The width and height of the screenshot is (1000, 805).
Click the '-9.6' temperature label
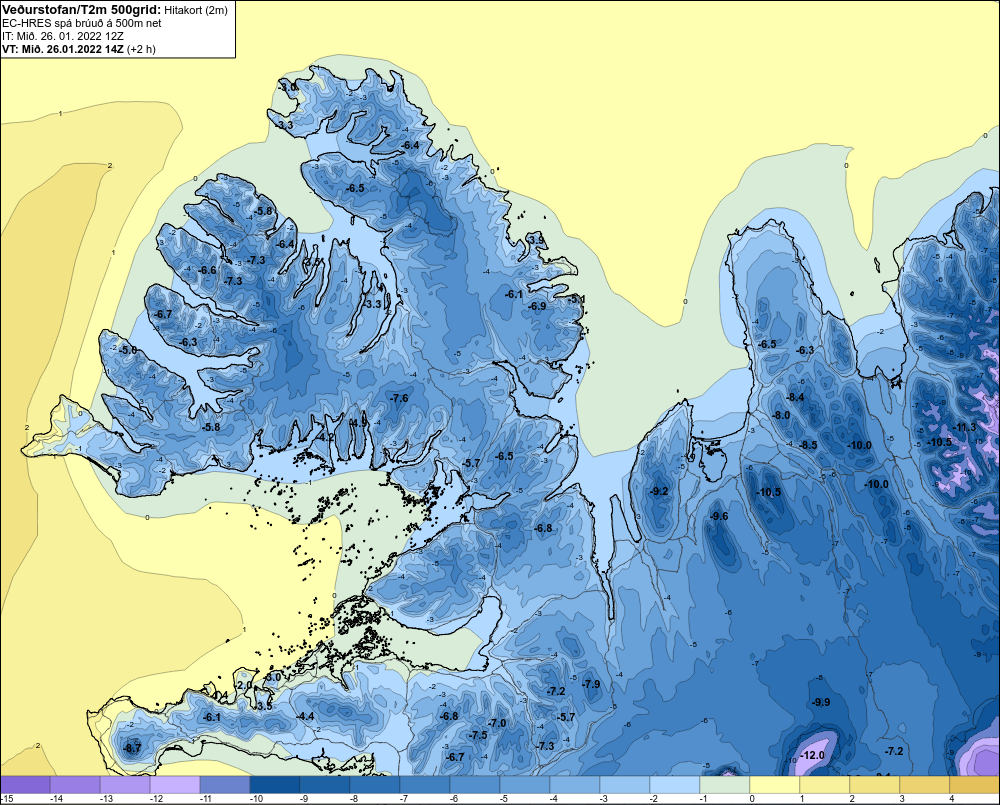pos(719,516)
